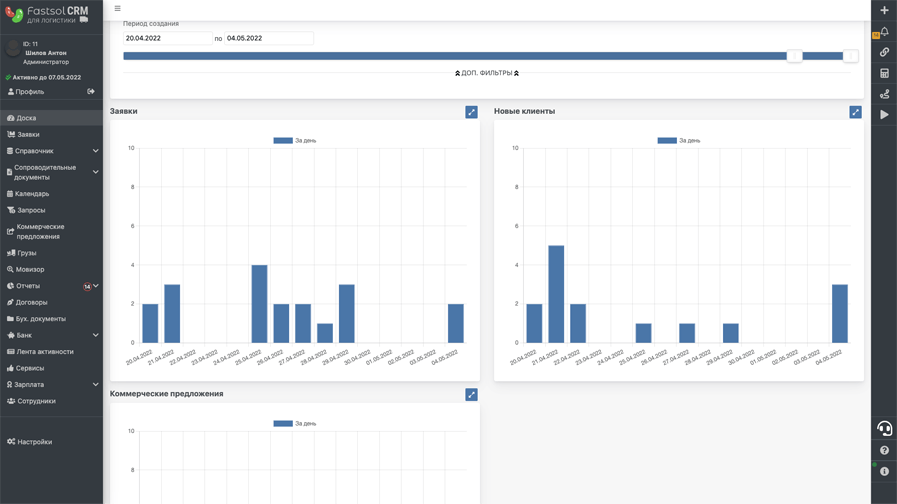The height and width of the screenshot is (504, 897).
Task: Click the left handle of date range slider
Action: click(x=794, y=56)
